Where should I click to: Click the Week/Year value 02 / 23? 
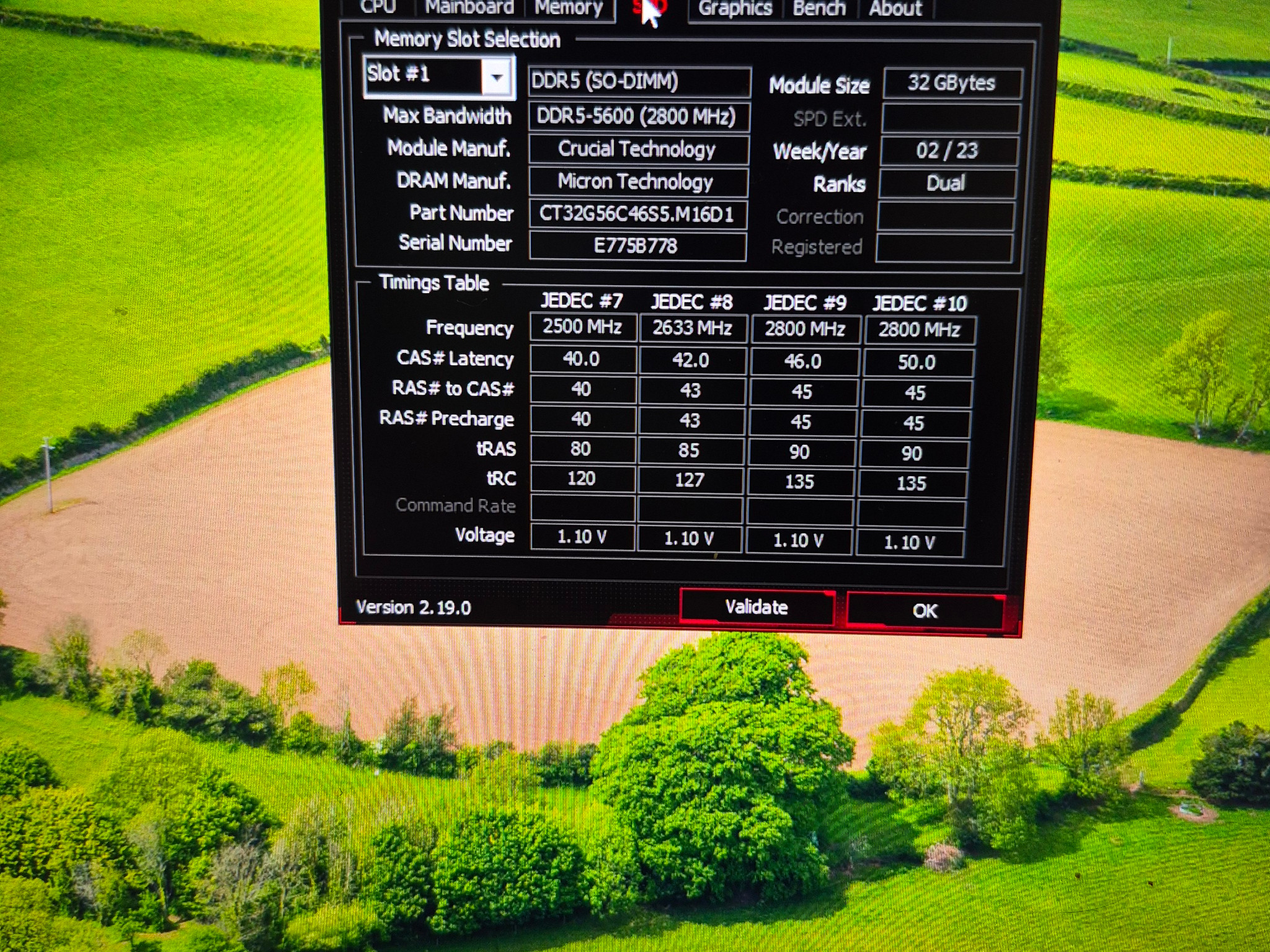[x=949, y=151]
